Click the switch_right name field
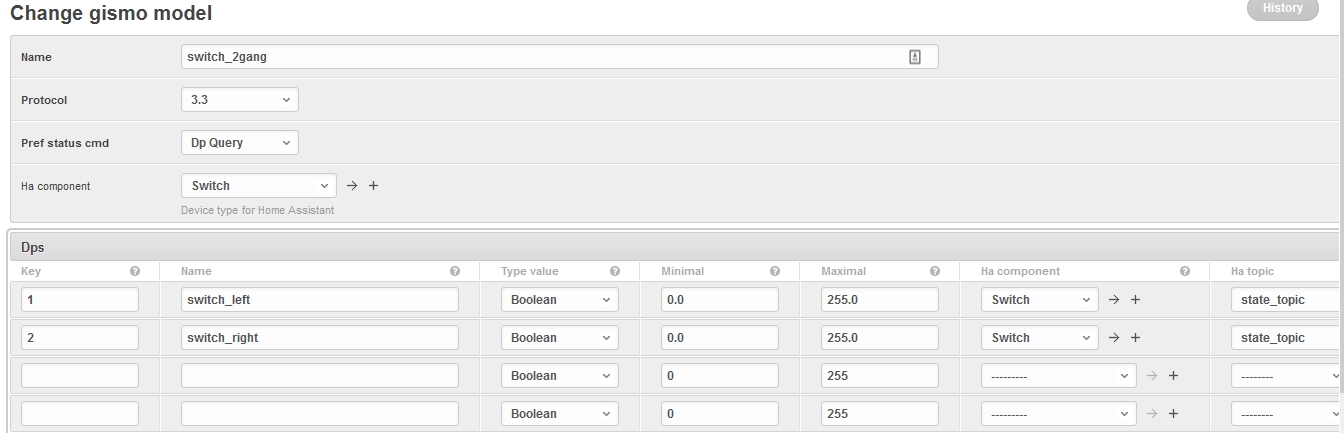Viewport: 1344px width, 433px height. point(320,338)
